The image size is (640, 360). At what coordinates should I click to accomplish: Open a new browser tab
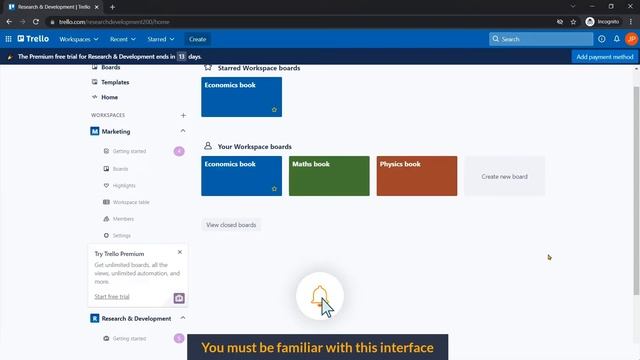(x=112, y=7)
